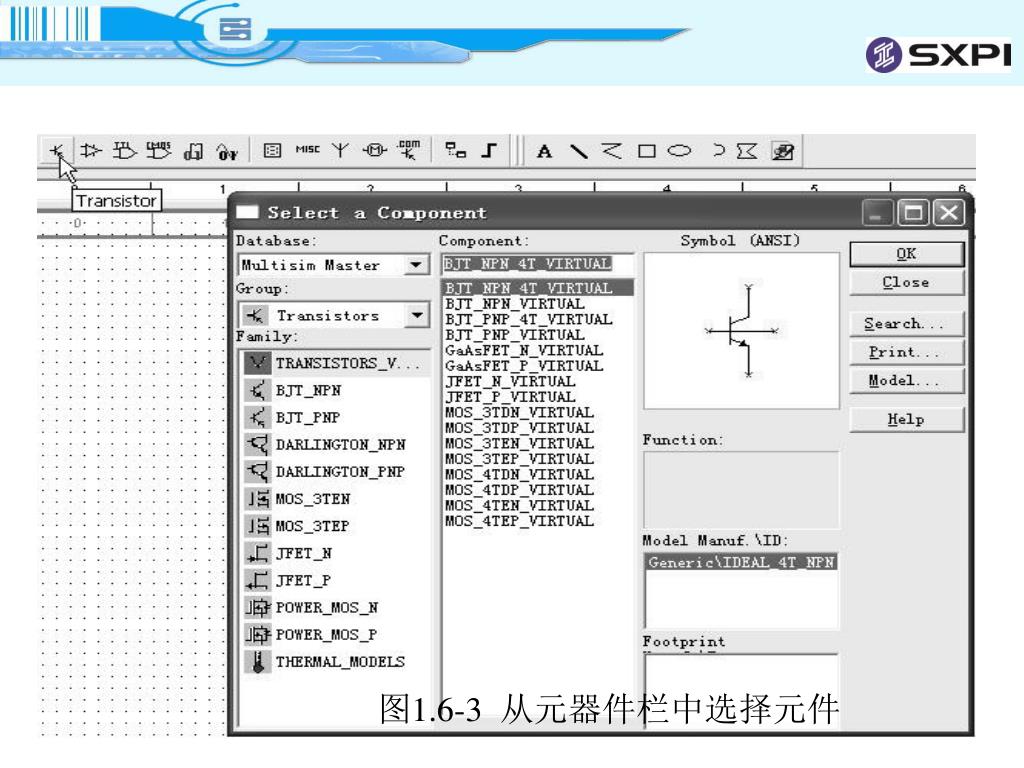This screenshot has width=1024, height=768.
Task: Select the polygon drawing tool
Action: (746, 152)
